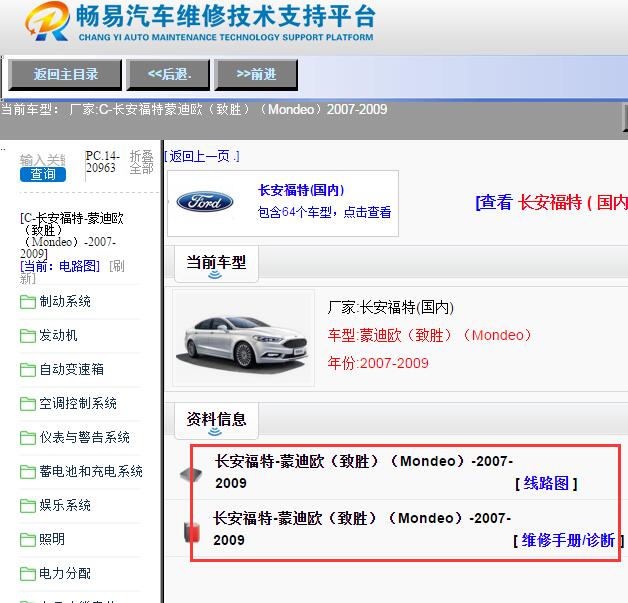Click the Mondeo car thumbnail image

pos(244,338)
